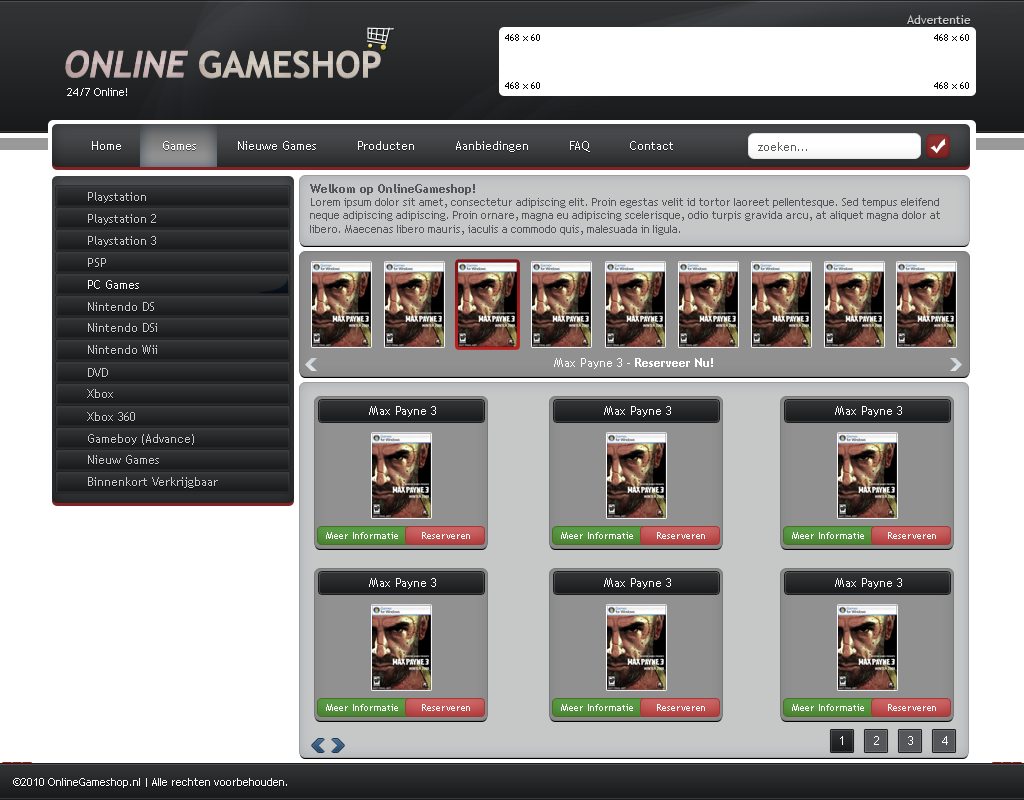Click Meer Informatie on top-right product card
The height and width of the screenshot is (800, 1024).
pyautogui.click(x=828, y=536)
